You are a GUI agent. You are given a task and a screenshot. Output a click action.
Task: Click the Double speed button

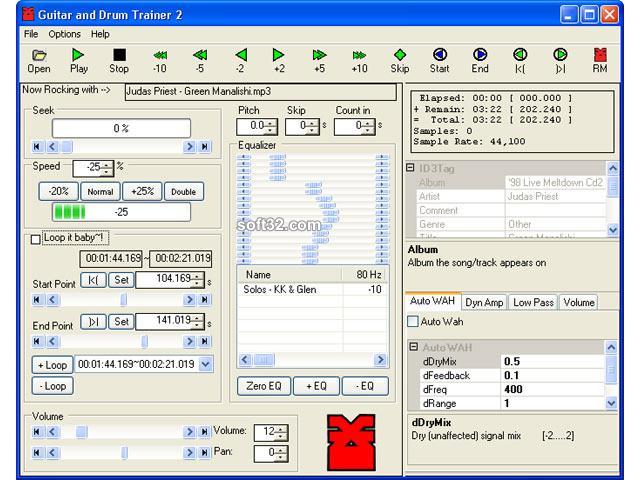coord(184,191)
